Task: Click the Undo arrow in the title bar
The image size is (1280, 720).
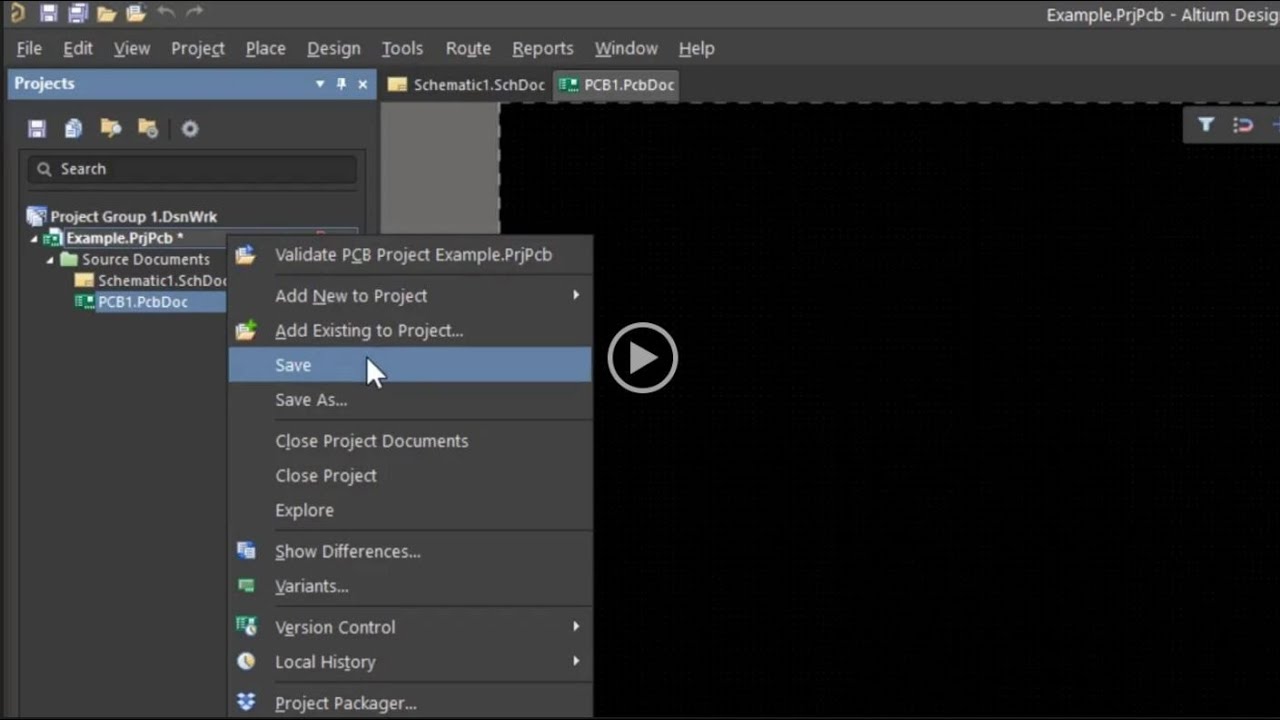Action: (166, 13)
